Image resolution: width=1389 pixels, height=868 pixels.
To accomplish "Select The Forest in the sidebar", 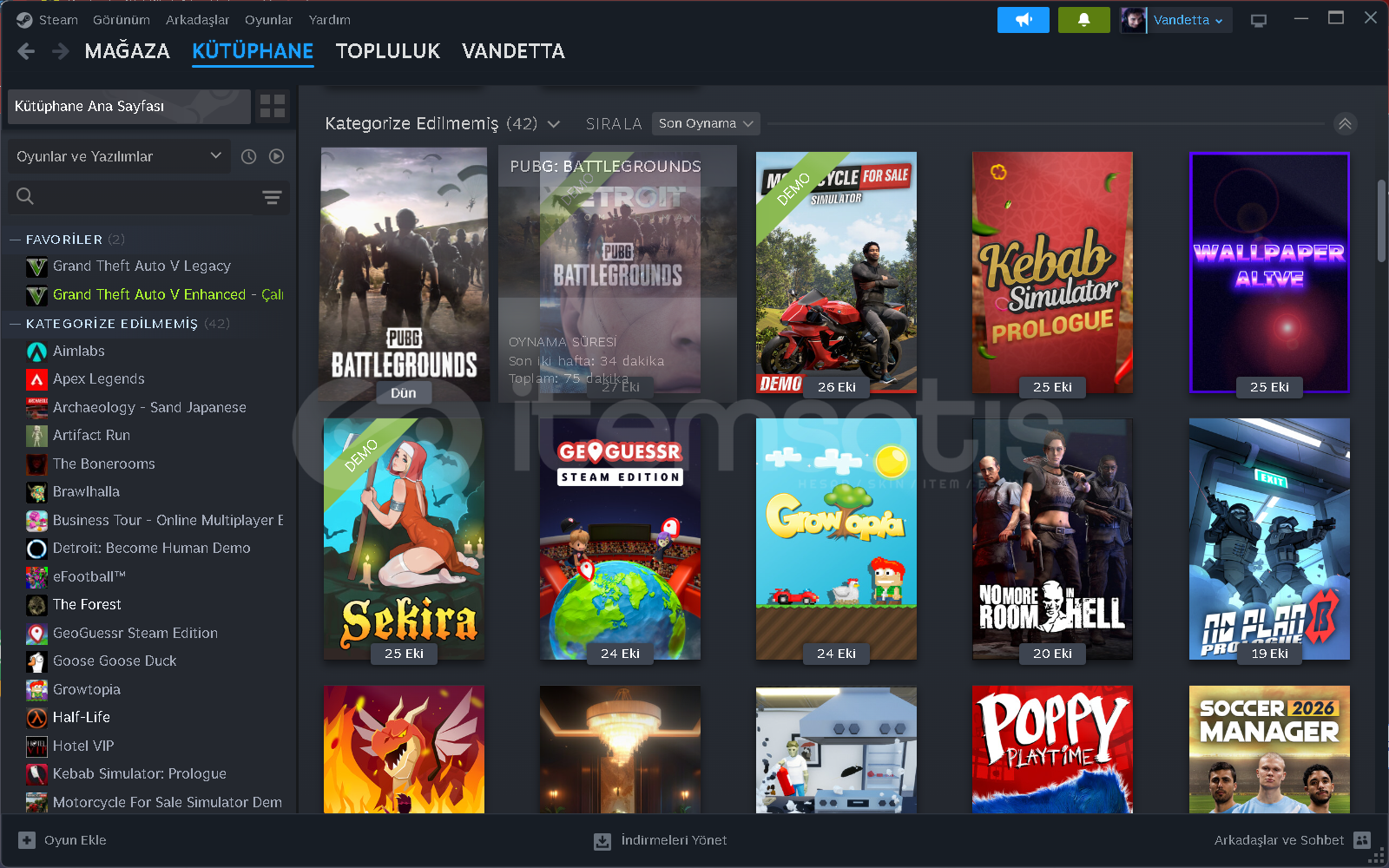I will 87,605.
